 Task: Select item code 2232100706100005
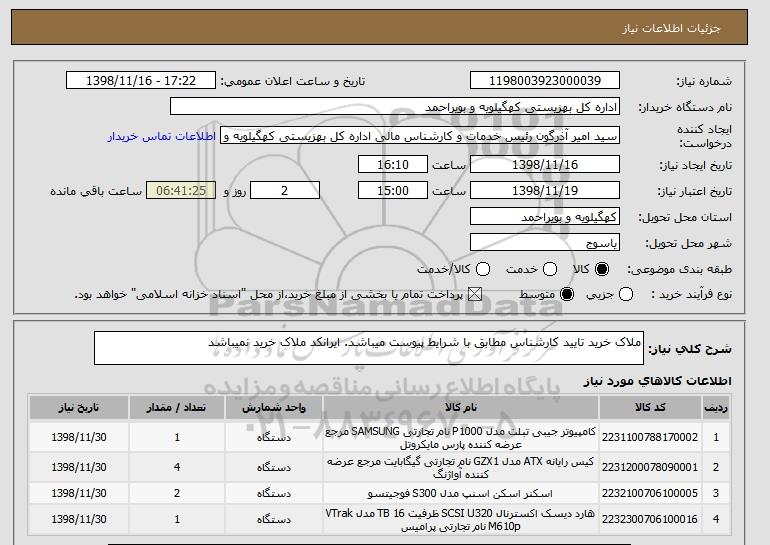pyautogui.click(x=650, y=493)
